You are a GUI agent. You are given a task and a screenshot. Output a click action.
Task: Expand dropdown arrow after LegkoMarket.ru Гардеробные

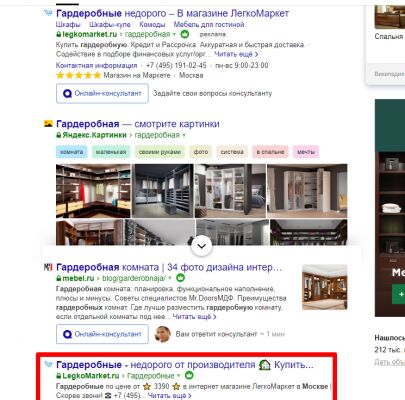tap(179, 376)
